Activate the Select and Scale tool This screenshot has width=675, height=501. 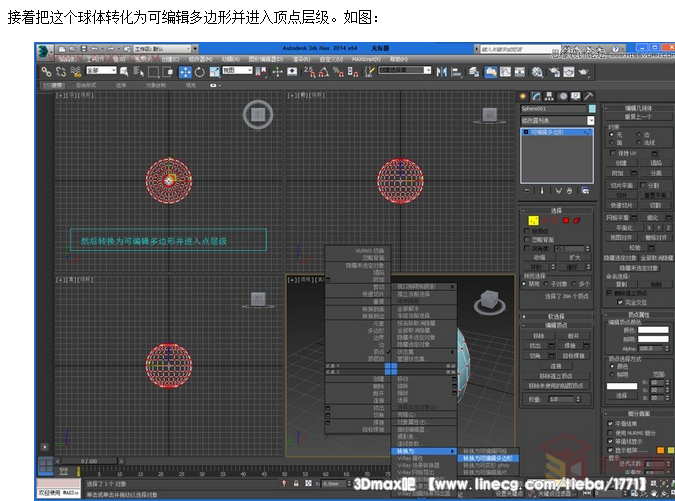[x=214, y=72]
